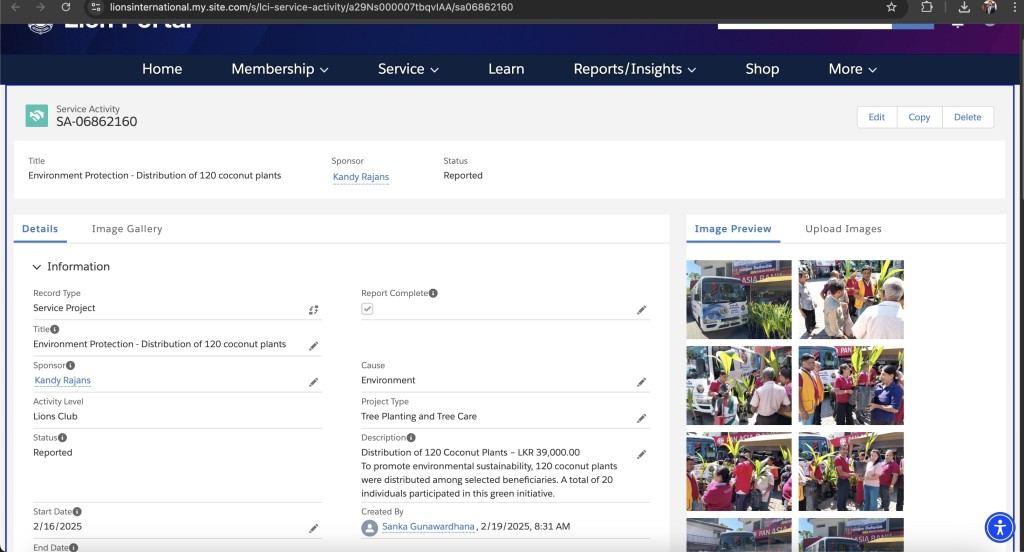Switch to Image Gallery tab
The height and width of the screenshot is (552, 1024).
127,229
